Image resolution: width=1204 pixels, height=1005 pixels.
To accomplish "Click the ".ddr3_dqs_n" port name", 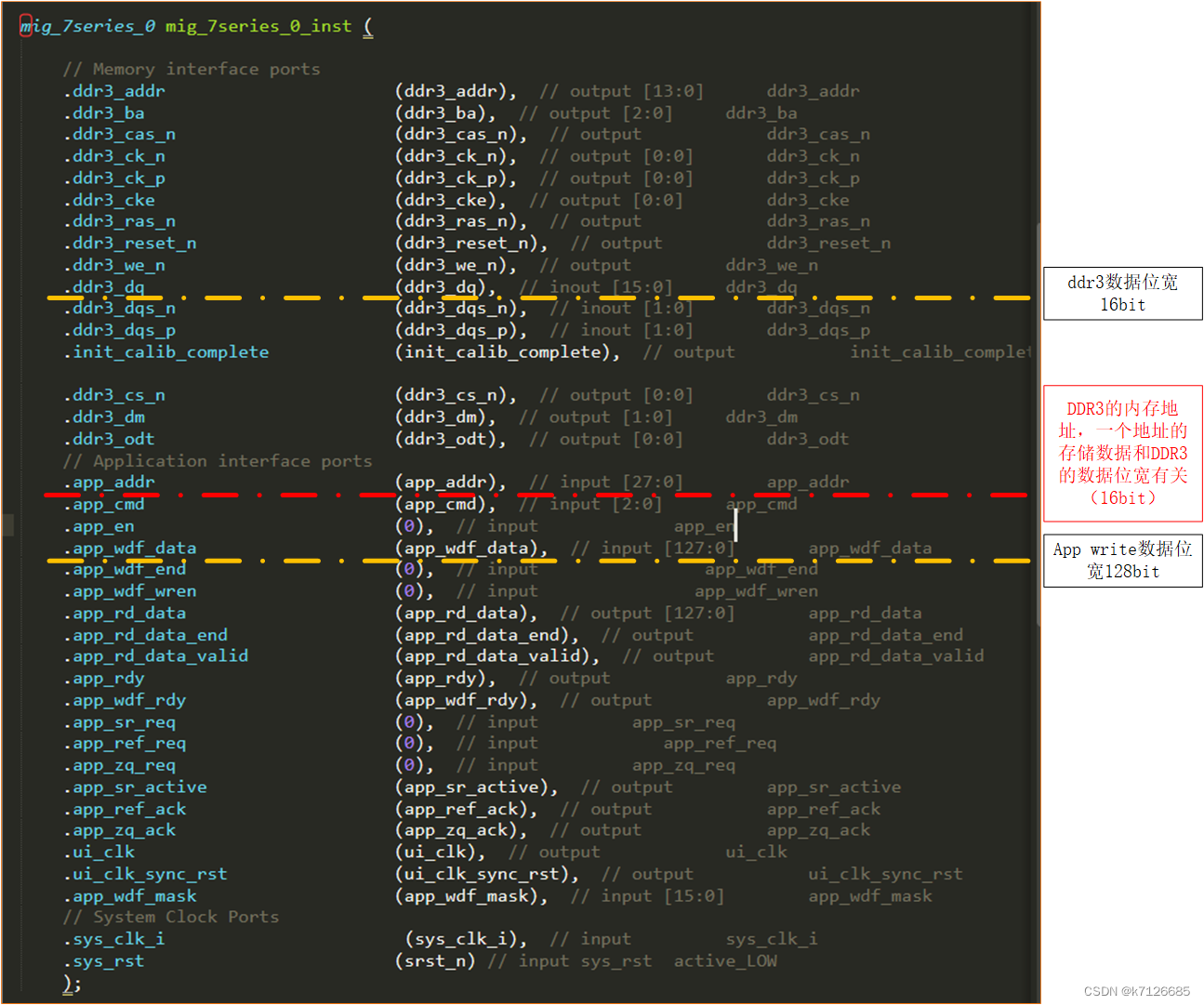I will coord(119,309).
